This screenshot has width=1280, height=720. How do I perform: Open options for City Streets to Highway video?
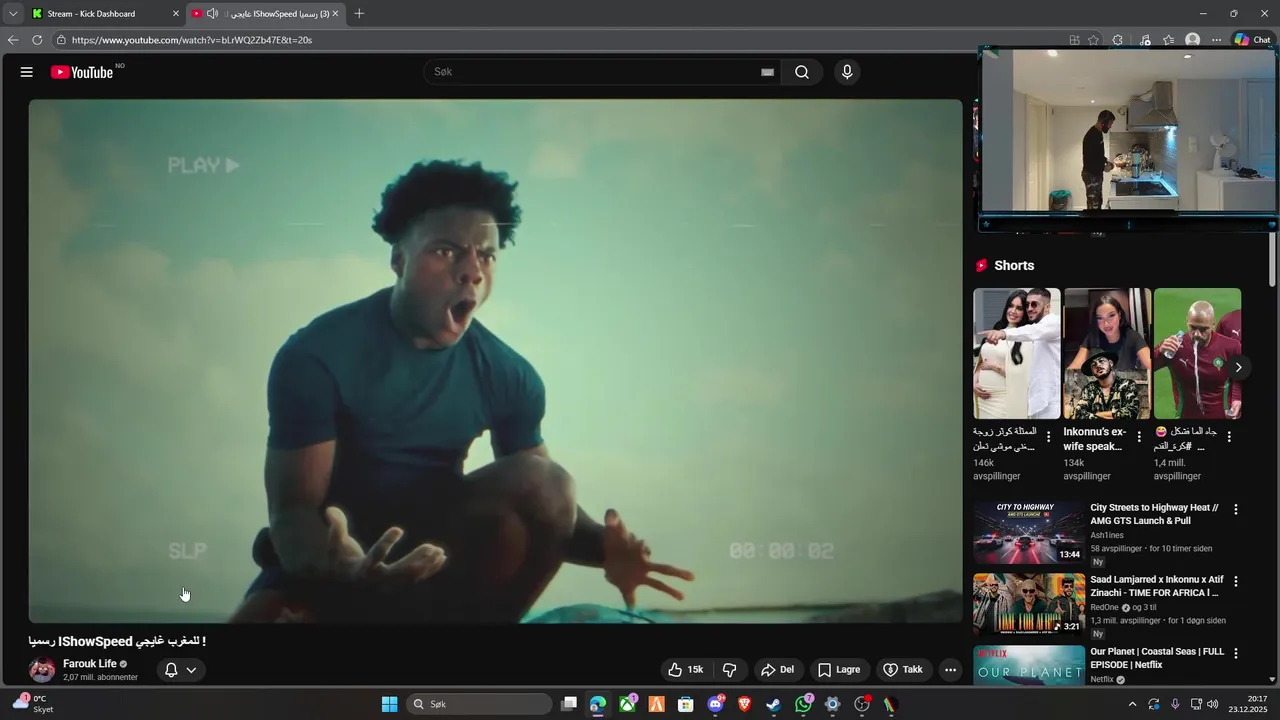(x=1236, y=509)
